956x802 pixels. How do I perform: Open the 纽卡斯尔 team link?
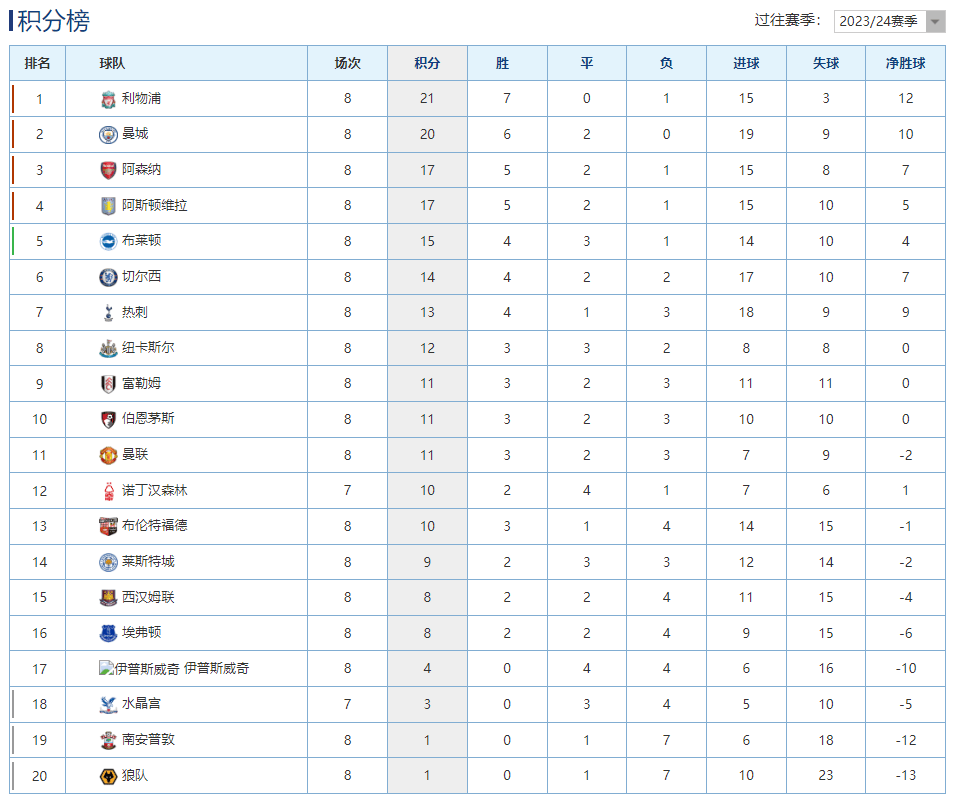pyautogui.click(x=148, y=348)
